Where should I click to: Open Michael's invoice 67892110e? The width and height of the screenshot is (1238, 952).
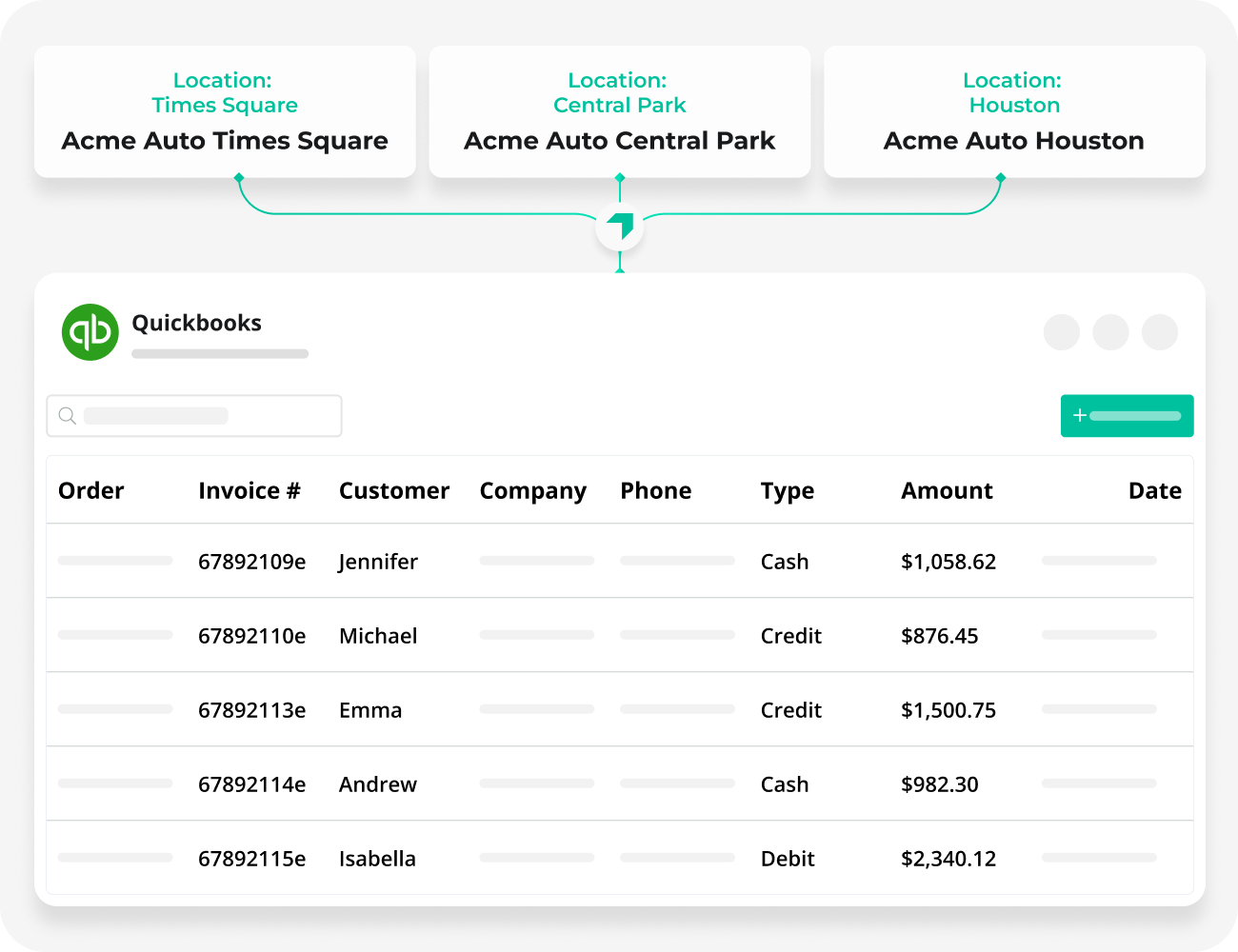[252, 637]
